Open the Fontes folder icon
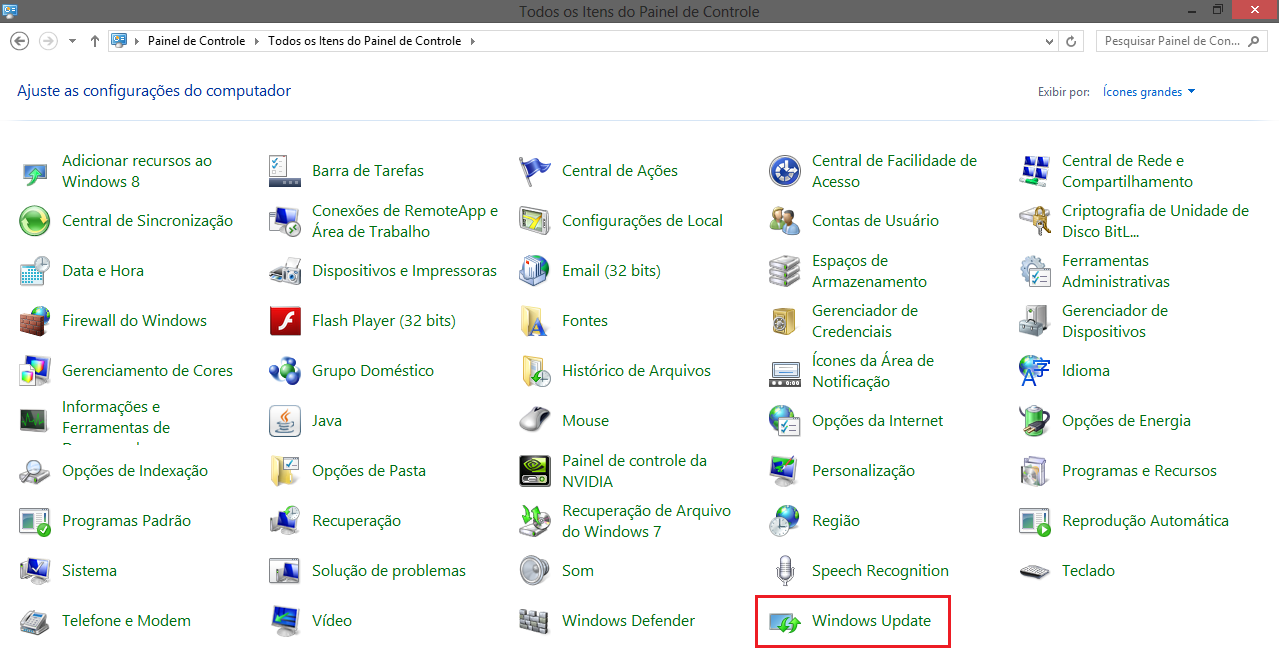Image resolution: width=1279 pixels, height=671 pixels. point(535,321)
